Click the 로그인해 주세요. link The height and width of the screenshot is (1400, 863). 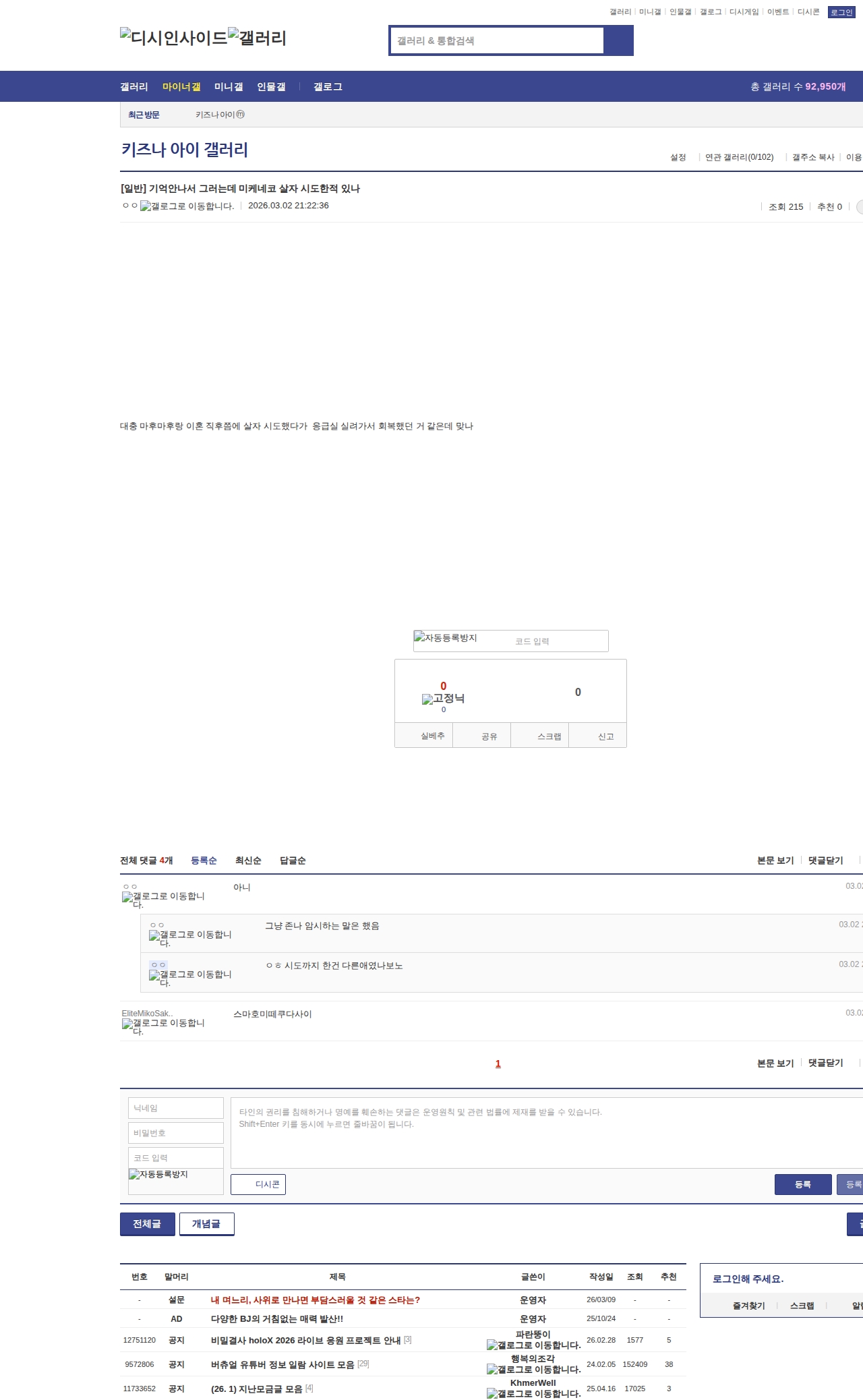point(748,1279)
